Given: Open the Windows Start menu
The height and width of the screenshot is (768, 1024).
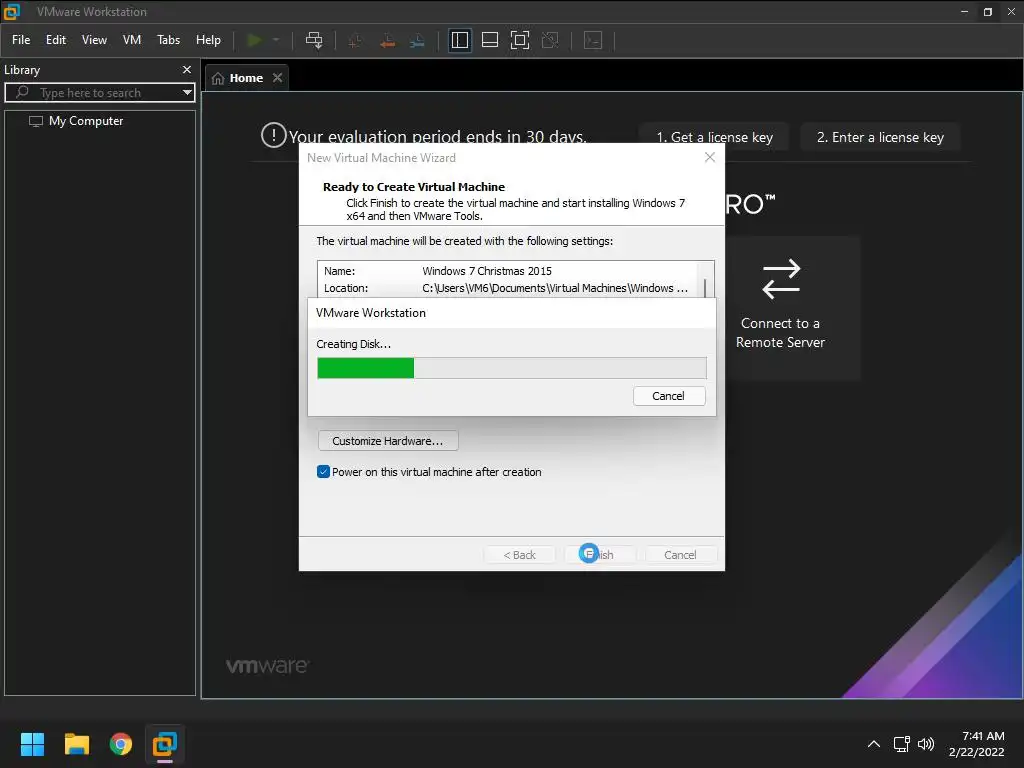Looking at the screenshot, I should [32, 744].
